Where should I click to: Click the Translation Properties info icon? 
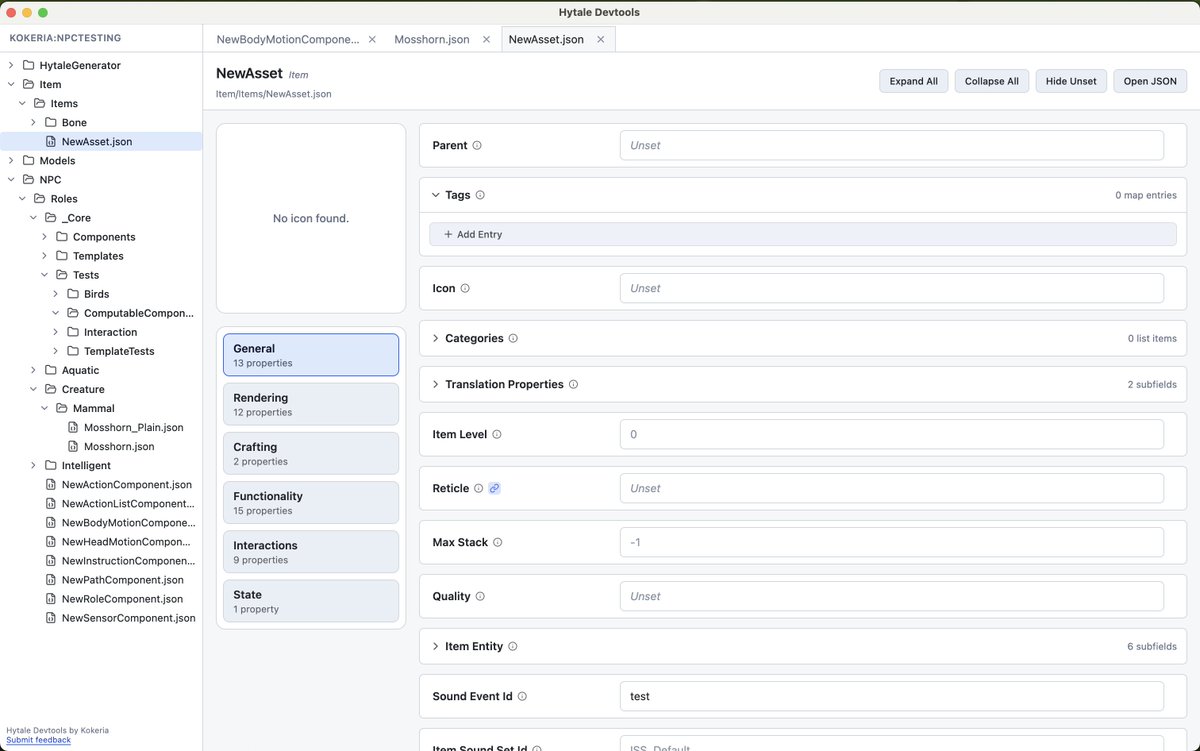[573, 384]
